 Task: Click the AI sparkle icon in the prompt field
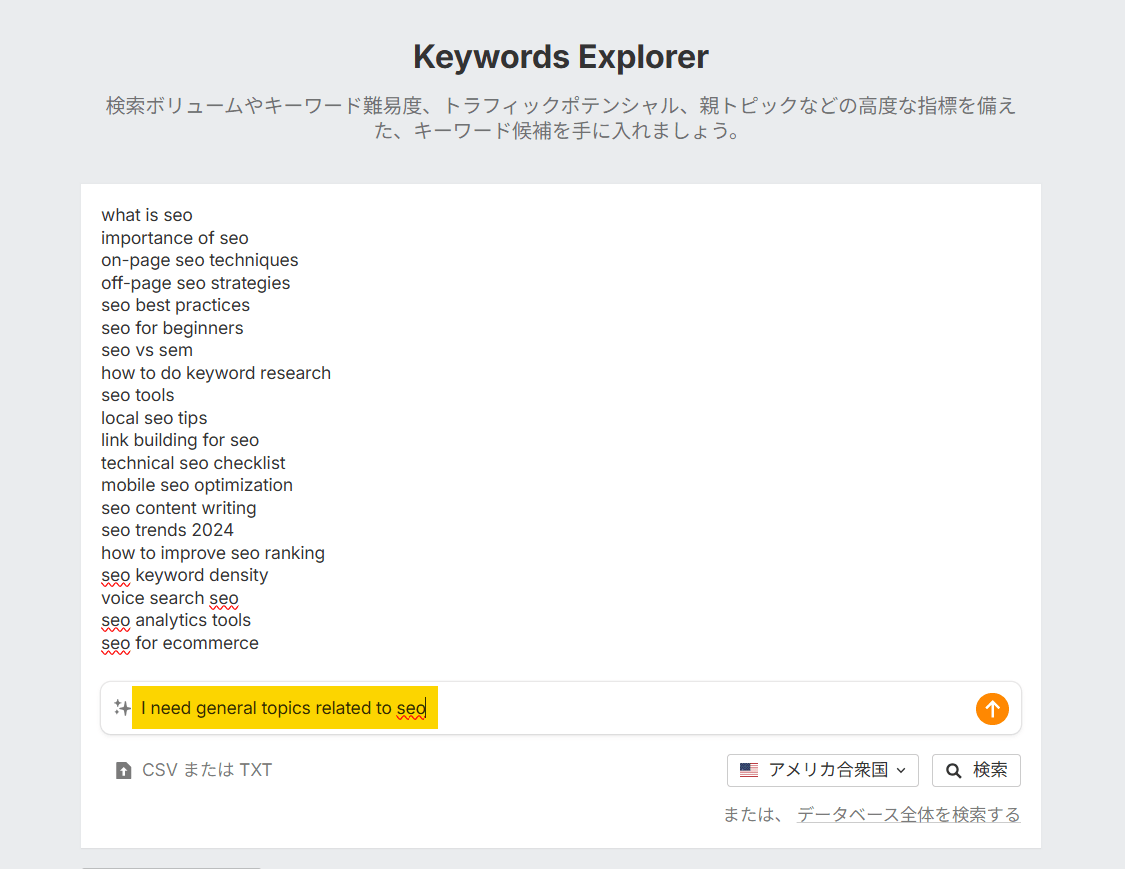tap(122, 708)
